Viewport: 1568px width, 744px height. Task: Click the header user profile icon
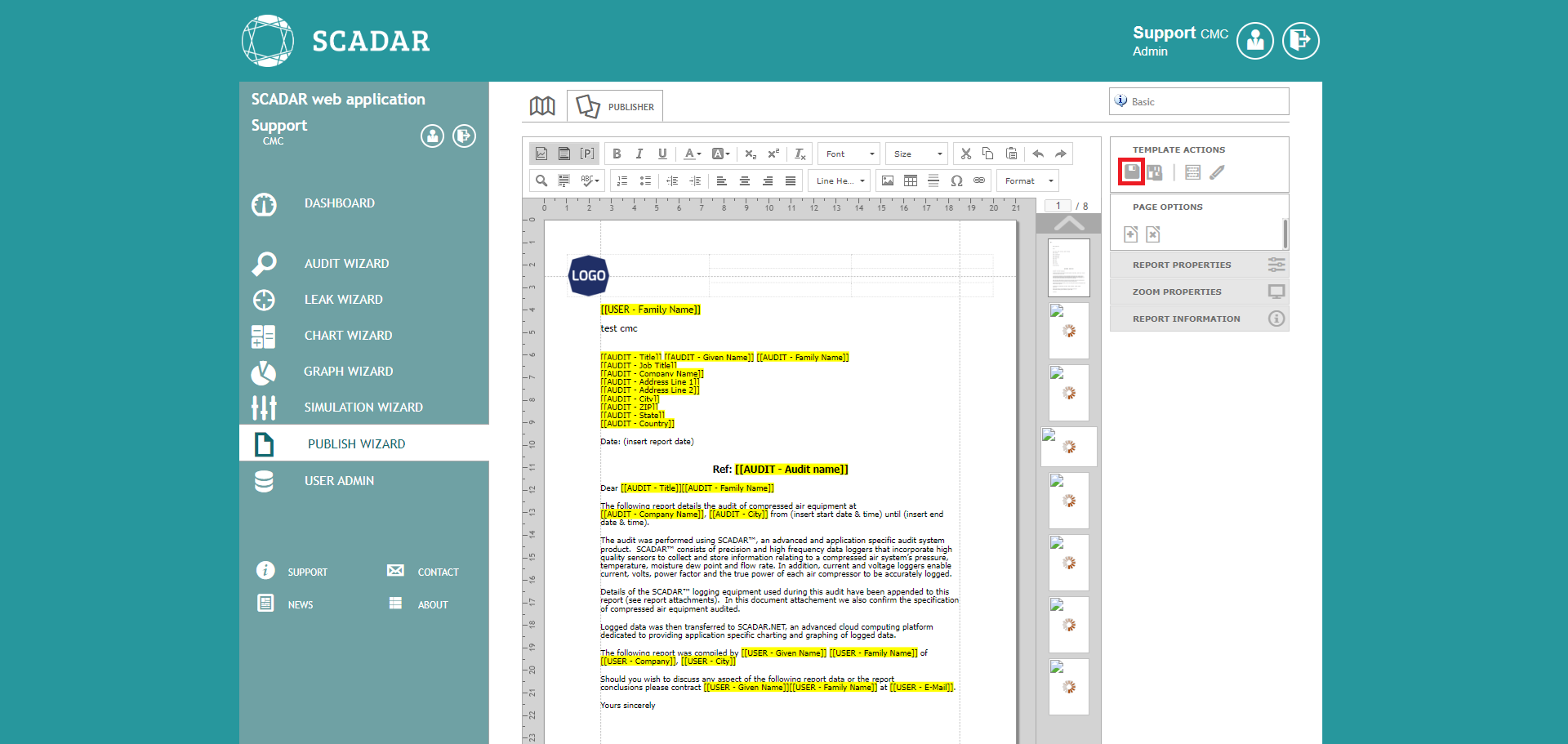tap(1255, 41)
